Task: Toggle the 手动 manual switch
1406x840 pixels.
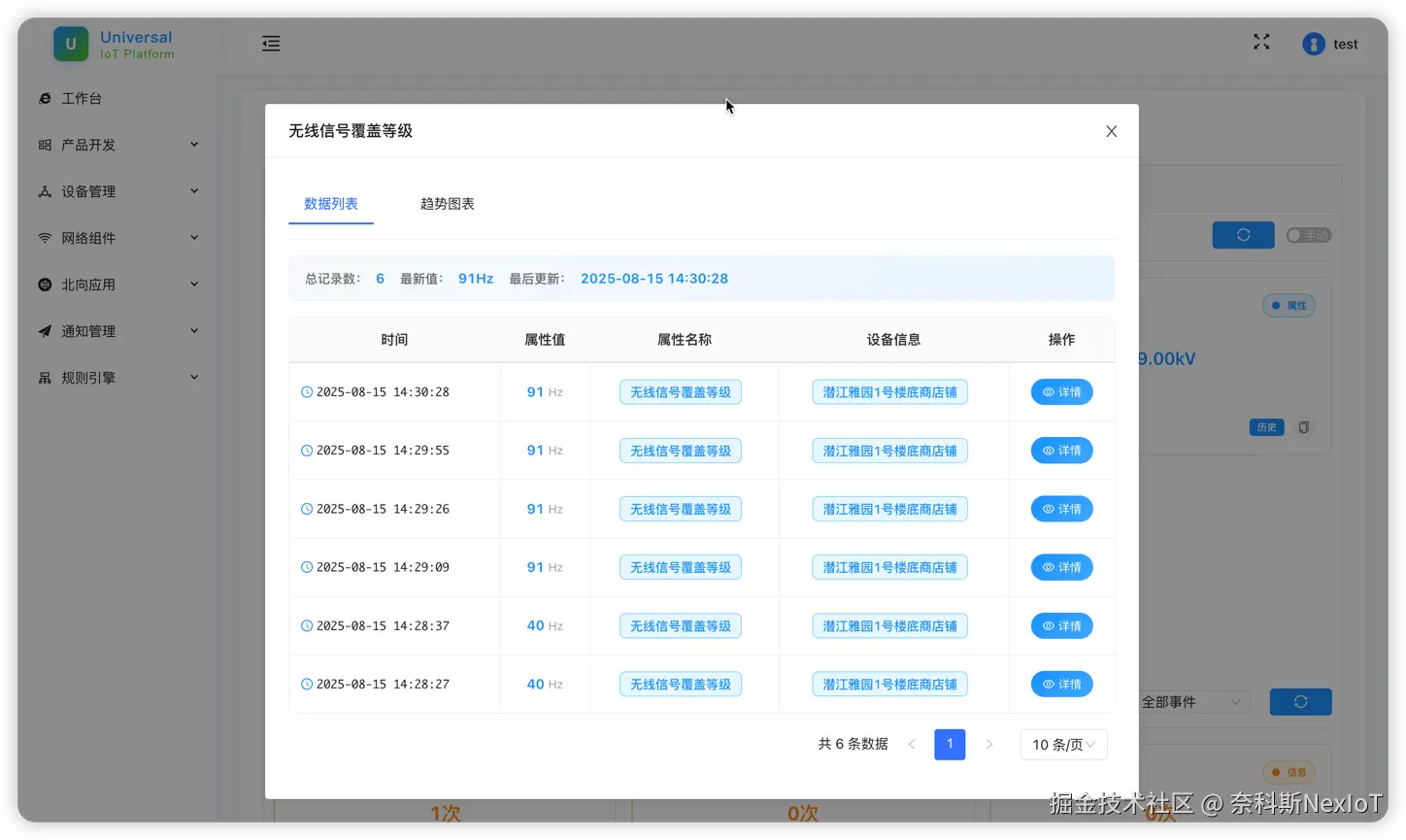Action: (1308, 234)
